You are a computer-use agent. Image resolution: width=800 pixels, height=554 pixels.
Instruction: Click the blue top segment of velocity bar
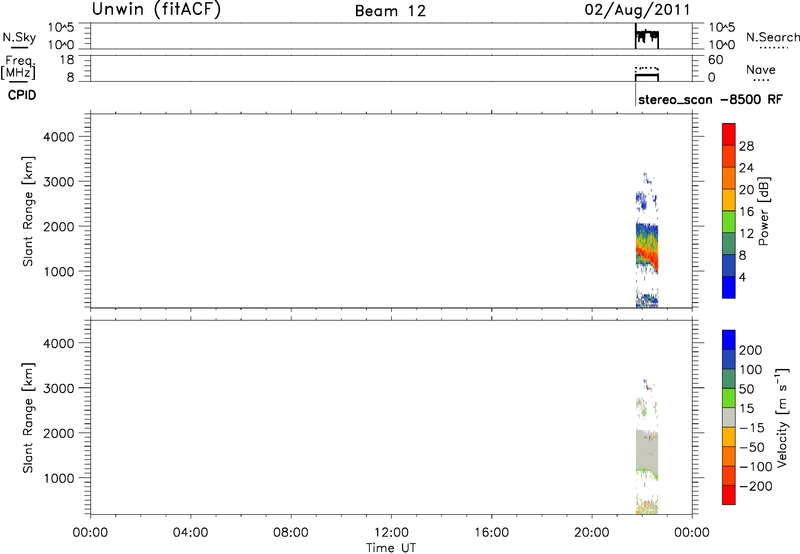click(729, 340)
